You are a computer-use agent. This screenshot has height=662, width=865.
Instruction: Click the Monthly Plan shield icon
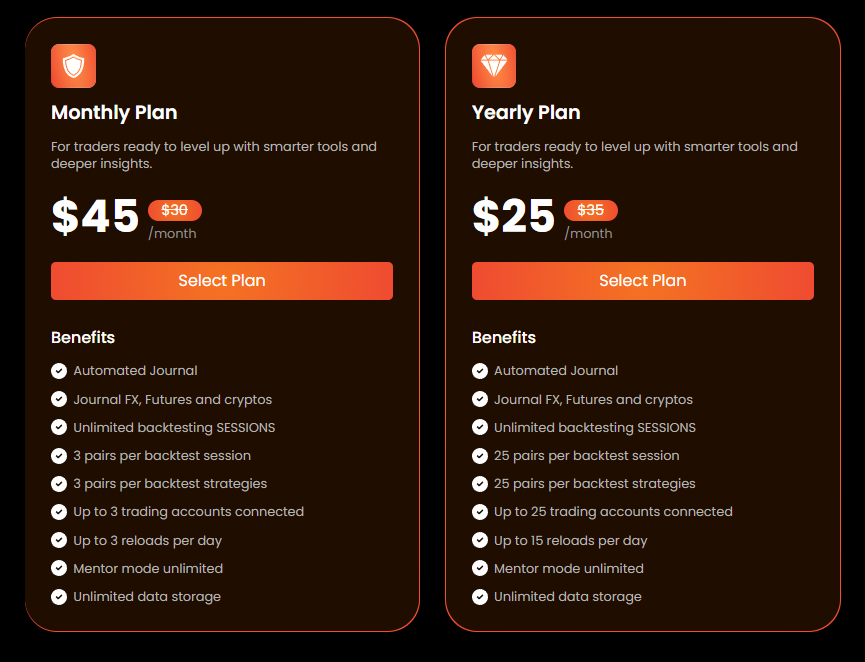73,66
